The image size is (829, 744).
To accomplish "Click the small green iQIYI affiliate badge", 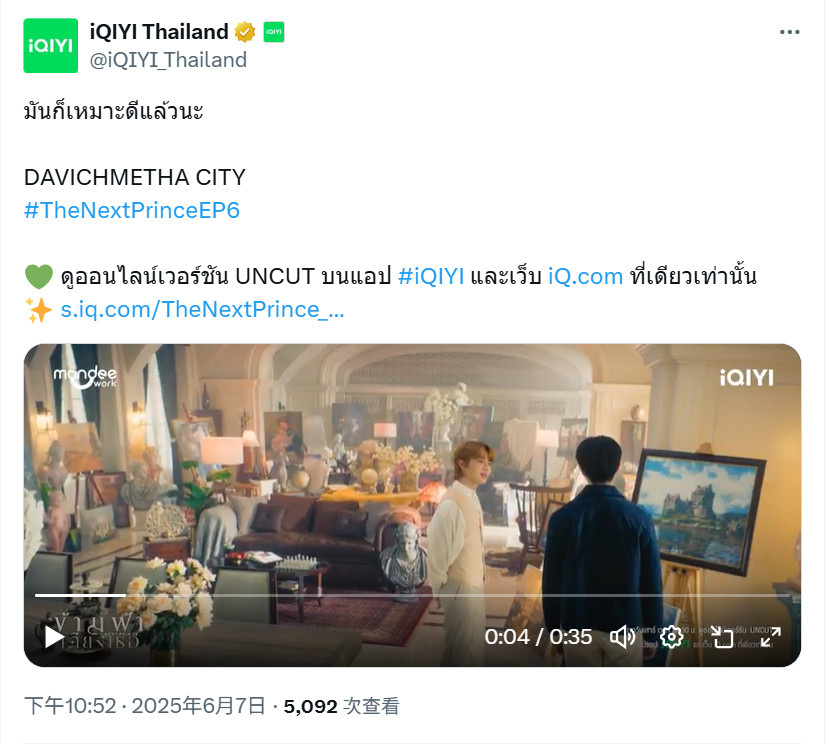I will 273,32.
